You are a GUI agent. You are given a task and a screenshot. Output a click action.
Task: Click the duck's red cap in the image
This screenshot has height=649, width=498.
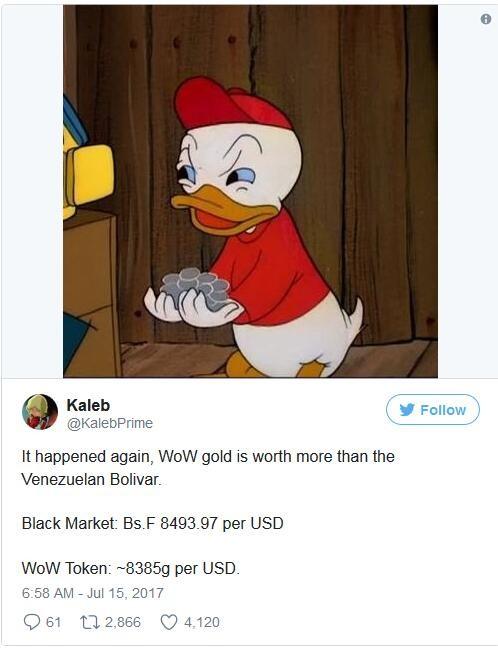(x=232, y=103)
